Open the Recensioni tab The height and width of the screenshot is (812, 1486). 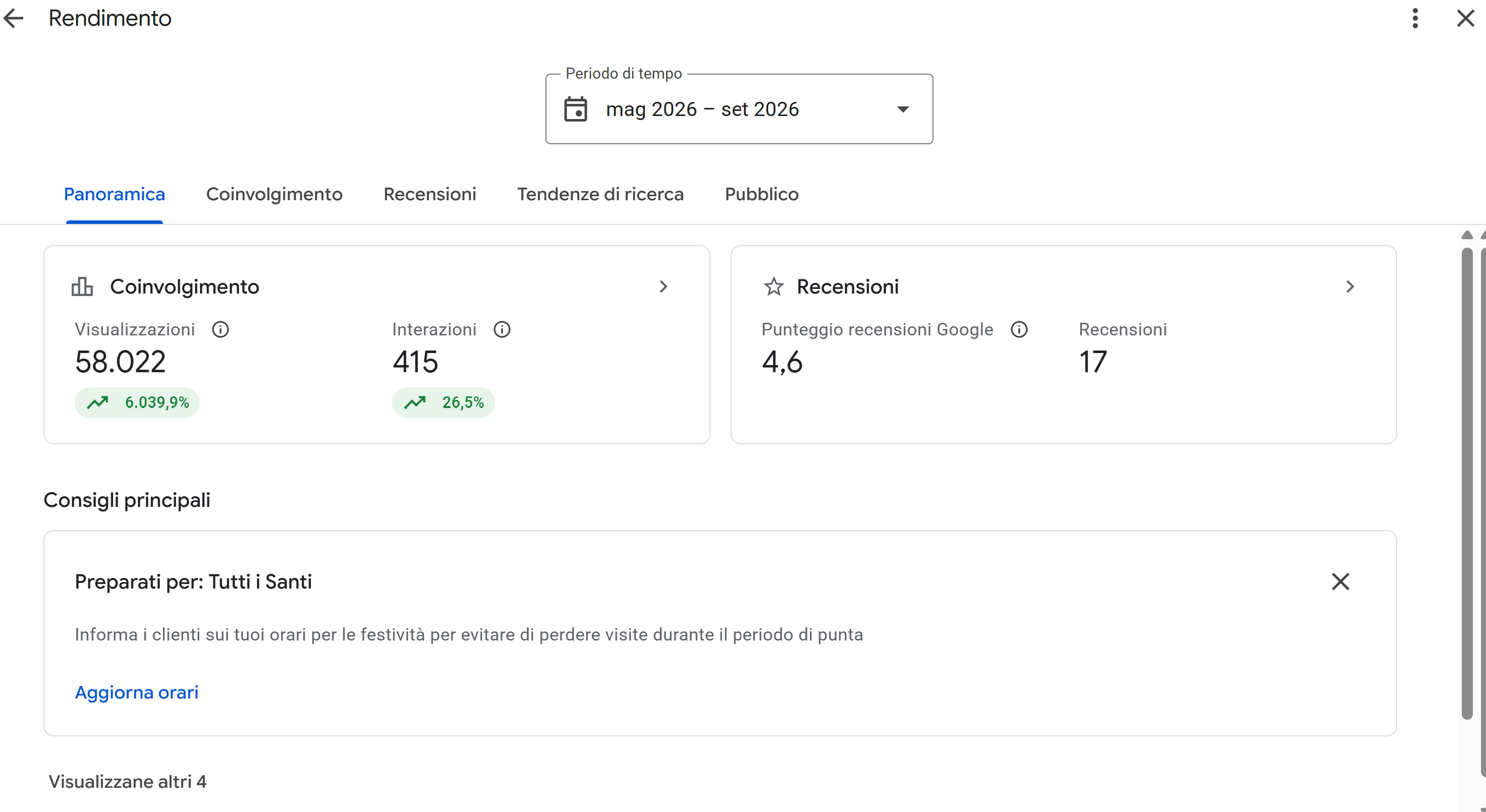pos(430,194)
